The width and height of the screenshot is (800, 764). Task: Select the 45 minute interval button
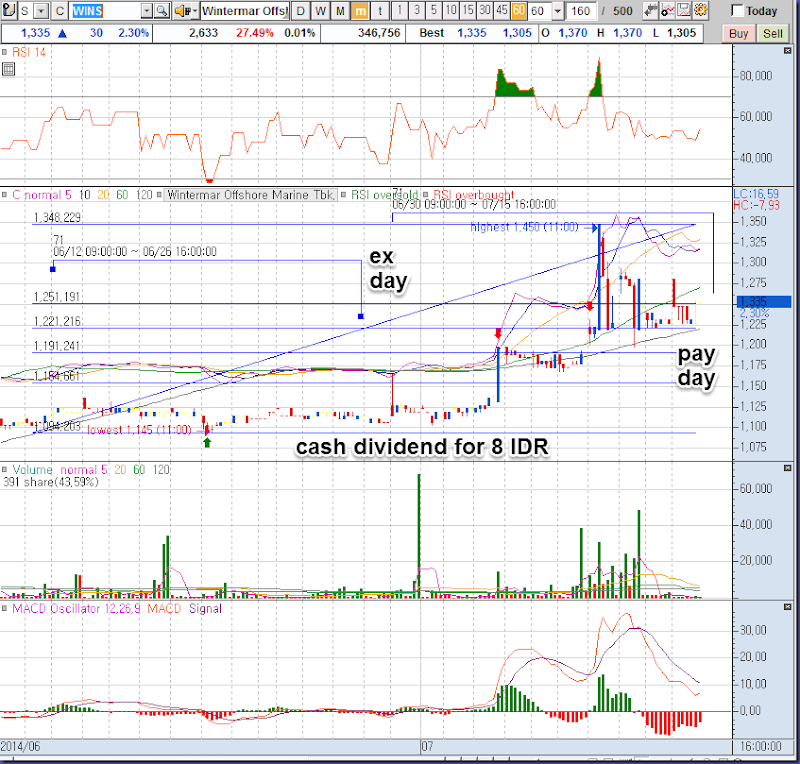[502, 11]
